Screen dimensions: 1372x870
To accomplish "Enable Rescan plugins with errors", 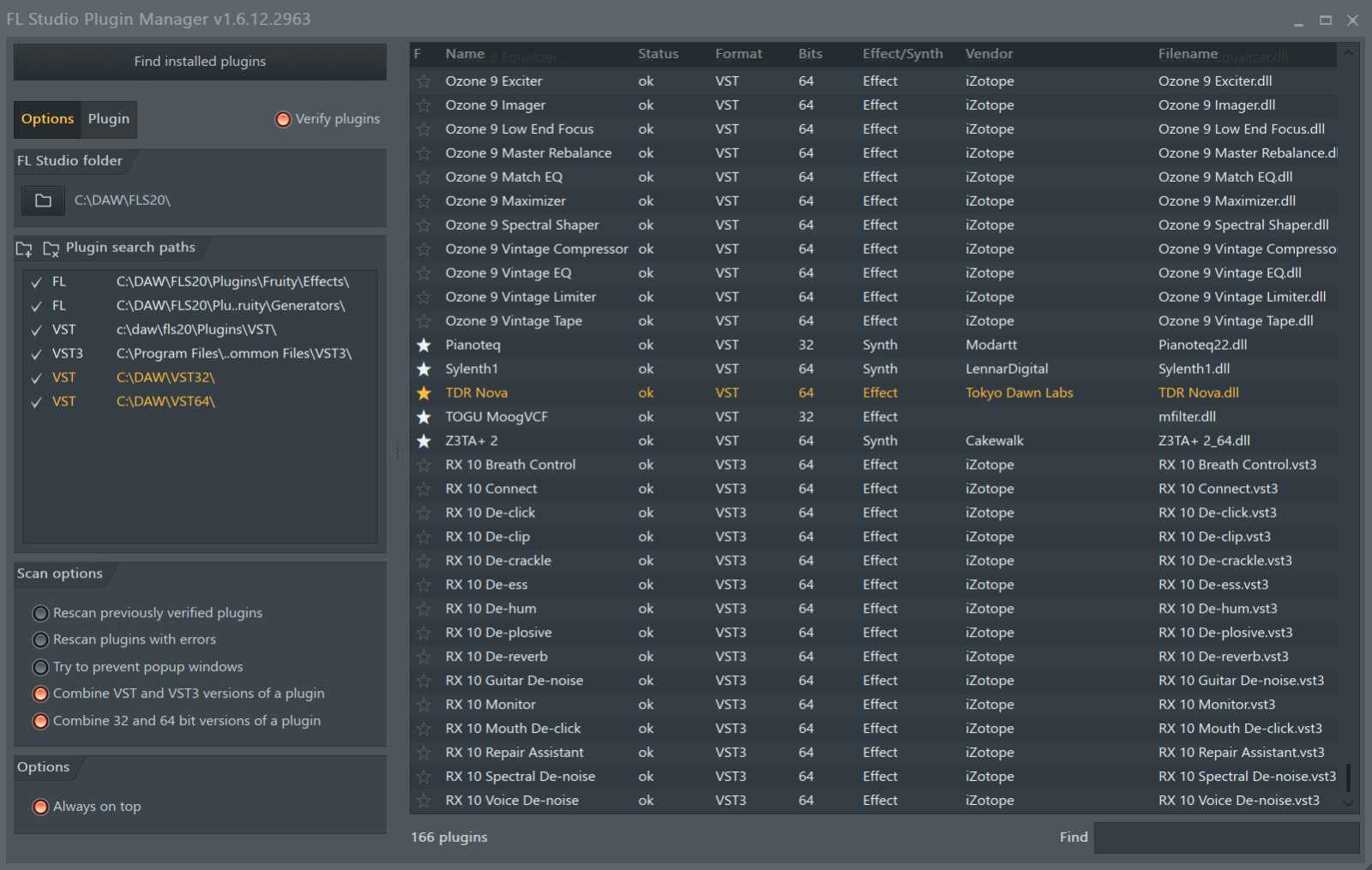I will tap(40, 639).
